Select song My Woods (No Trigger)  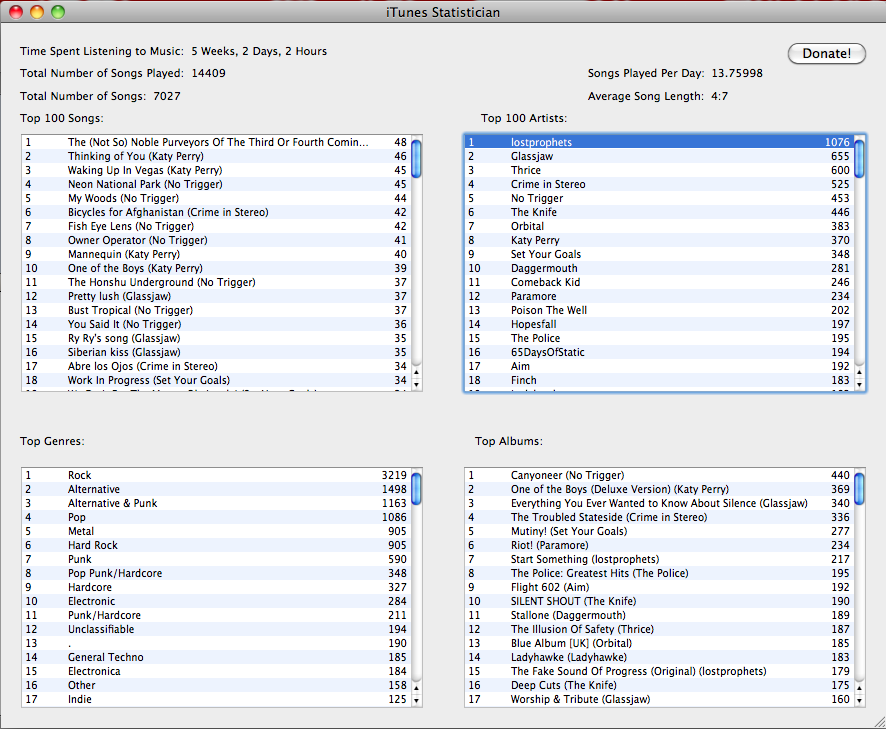tap(216, 198)
